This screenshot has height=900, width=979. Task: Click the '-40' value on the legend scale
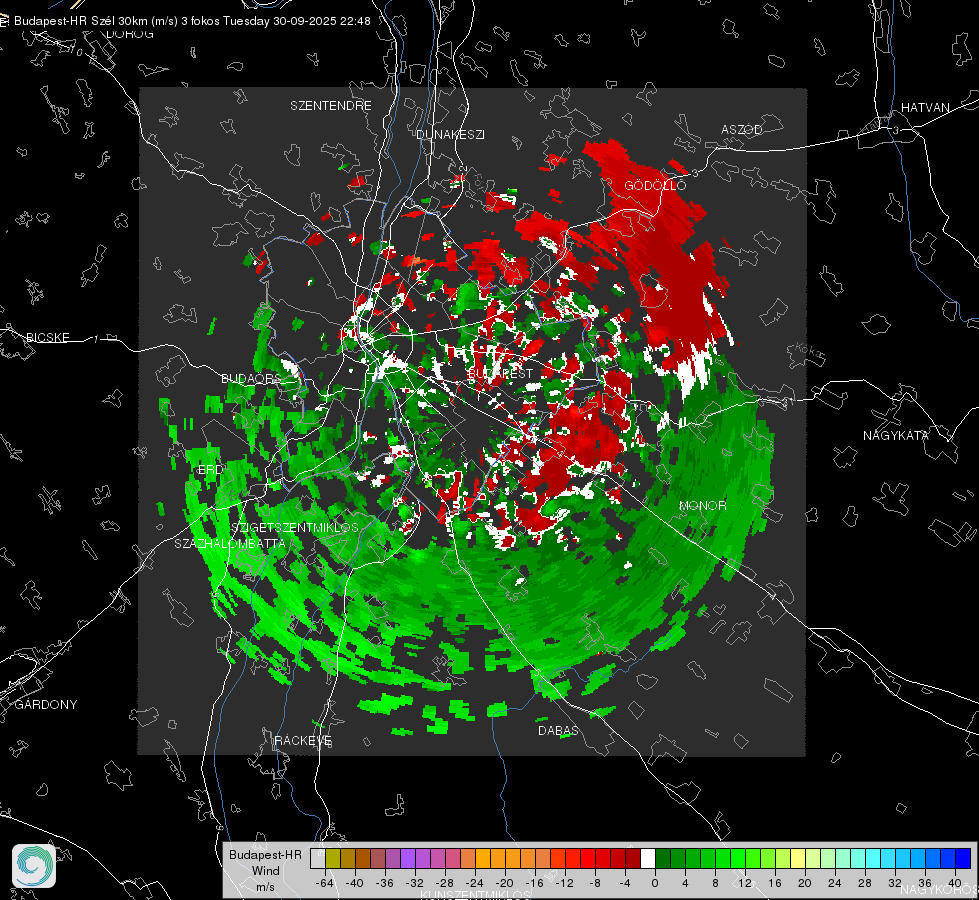(x=355, y=883)
